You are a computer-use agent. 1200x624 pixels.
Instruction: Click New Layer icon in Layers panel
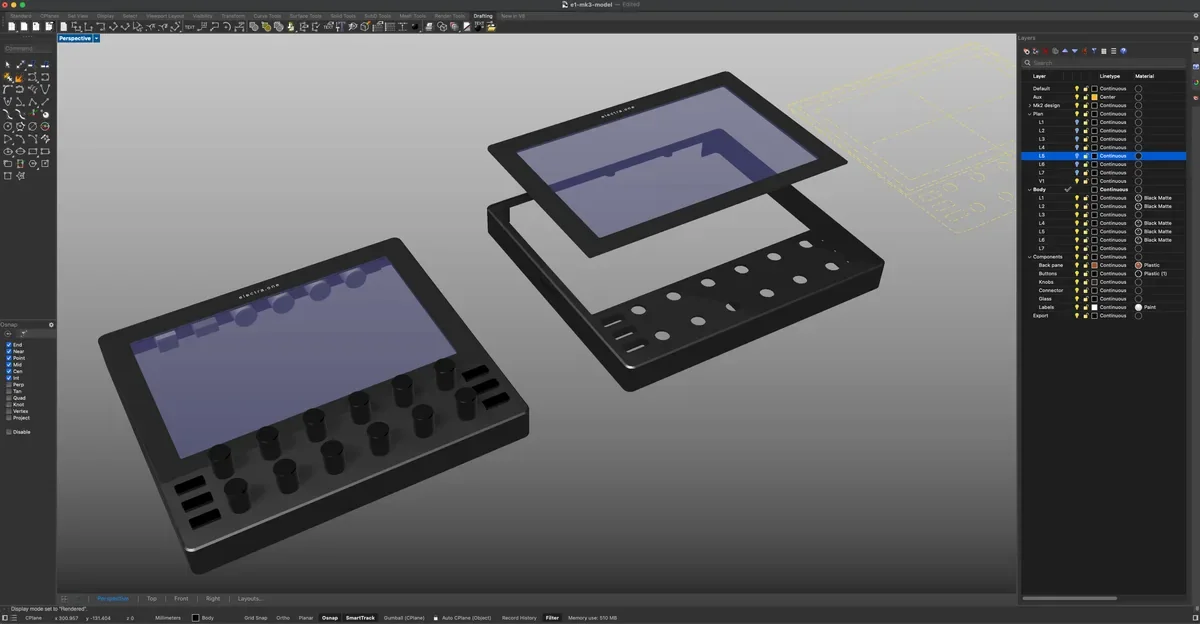[1026, 51]
